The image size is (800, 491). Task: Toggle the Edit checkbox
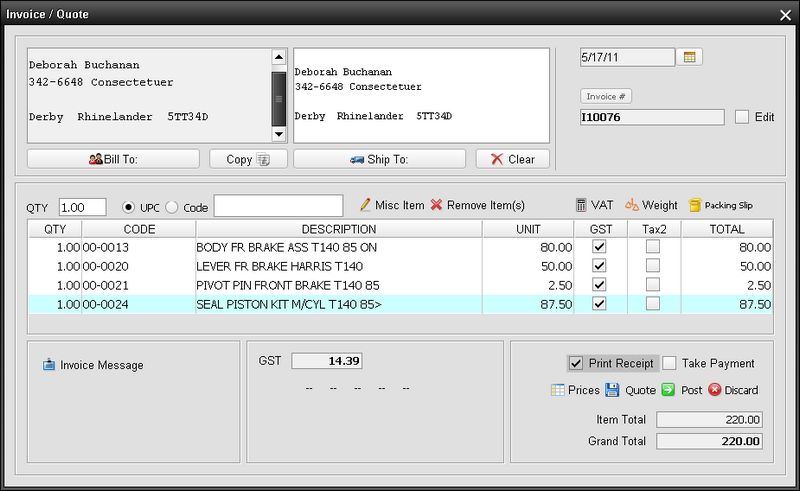(742, 117)
